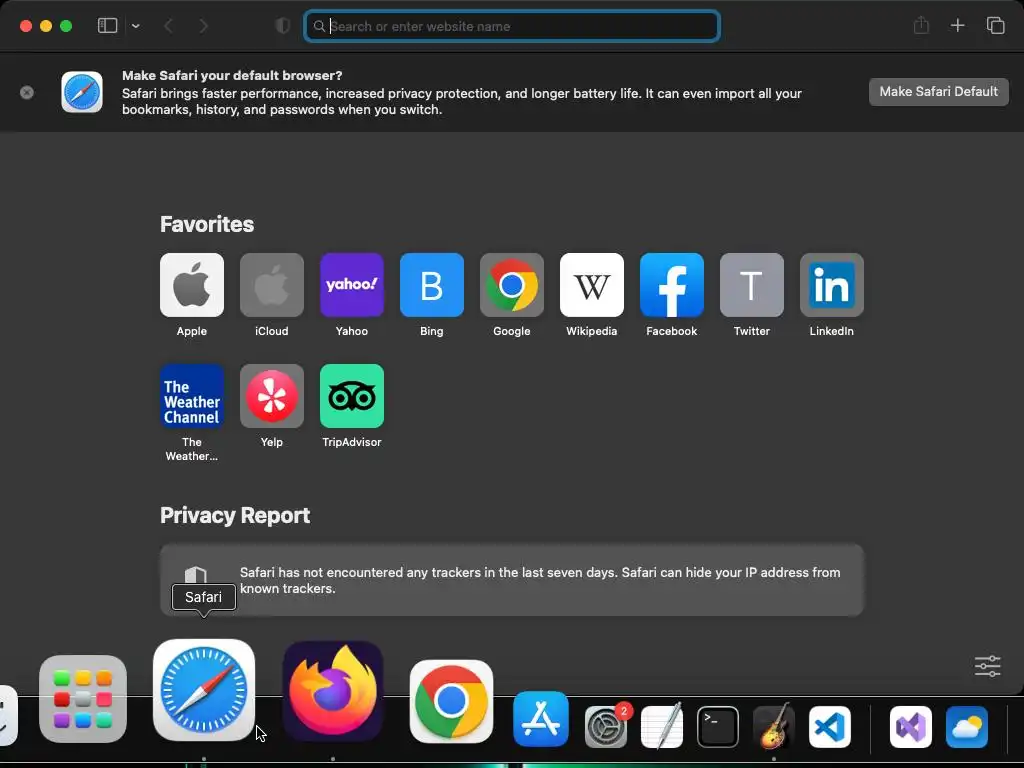Open the Facebook favorite

[x=672, y=285]
